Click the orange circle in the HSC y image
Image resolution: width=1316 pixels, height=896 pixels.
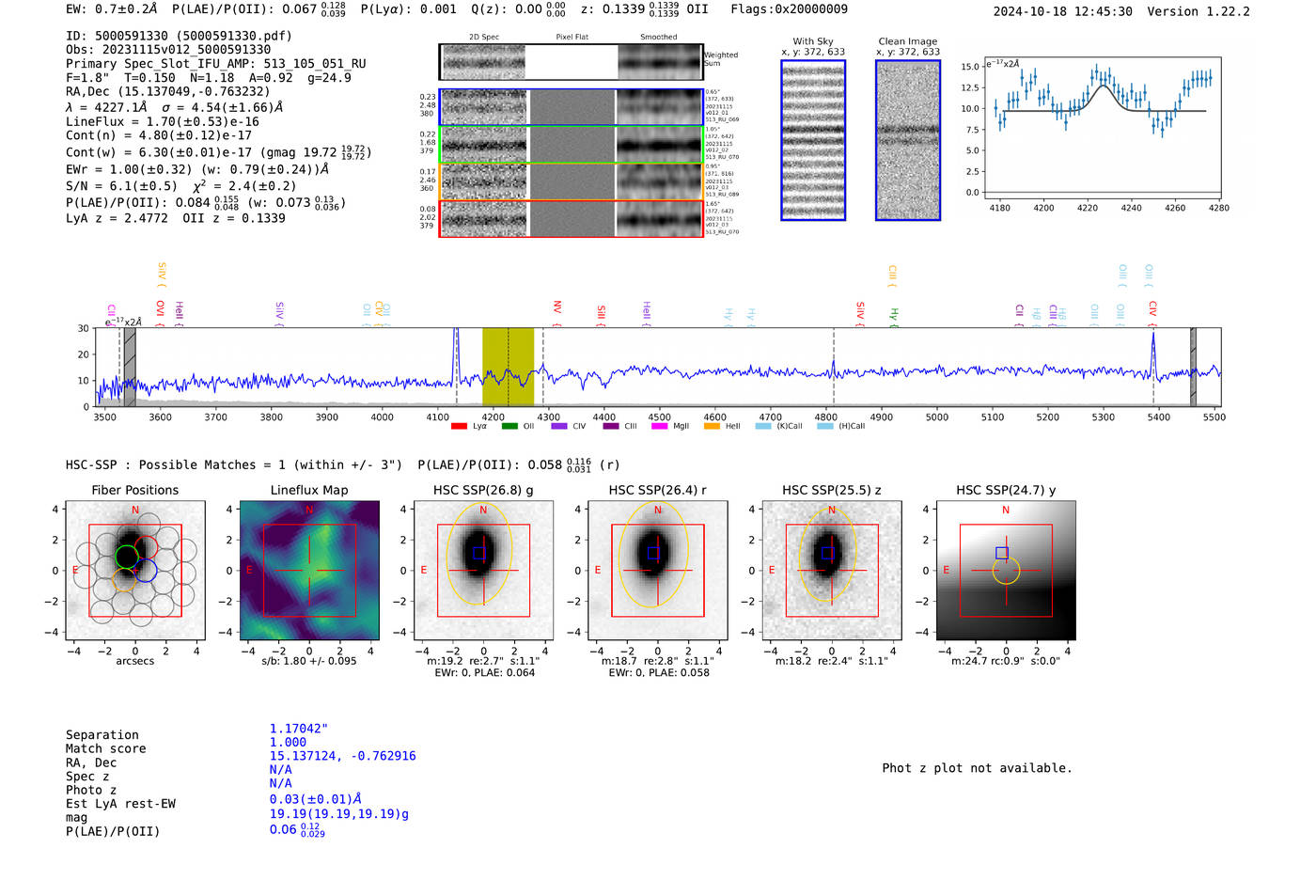(x=1006, y=571)
